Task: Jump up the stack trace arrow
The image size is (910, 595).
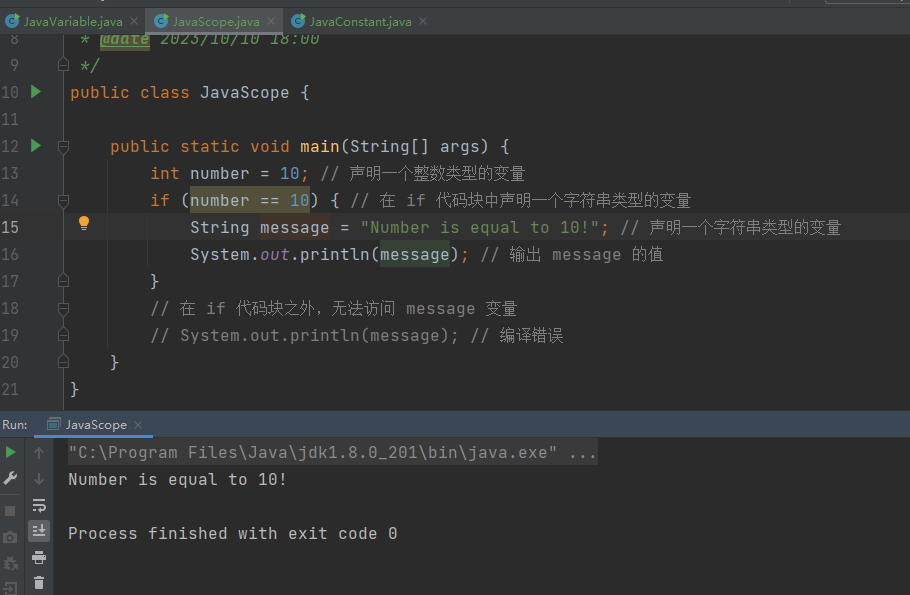Action: pyautogui.click(x=39, y=453)
